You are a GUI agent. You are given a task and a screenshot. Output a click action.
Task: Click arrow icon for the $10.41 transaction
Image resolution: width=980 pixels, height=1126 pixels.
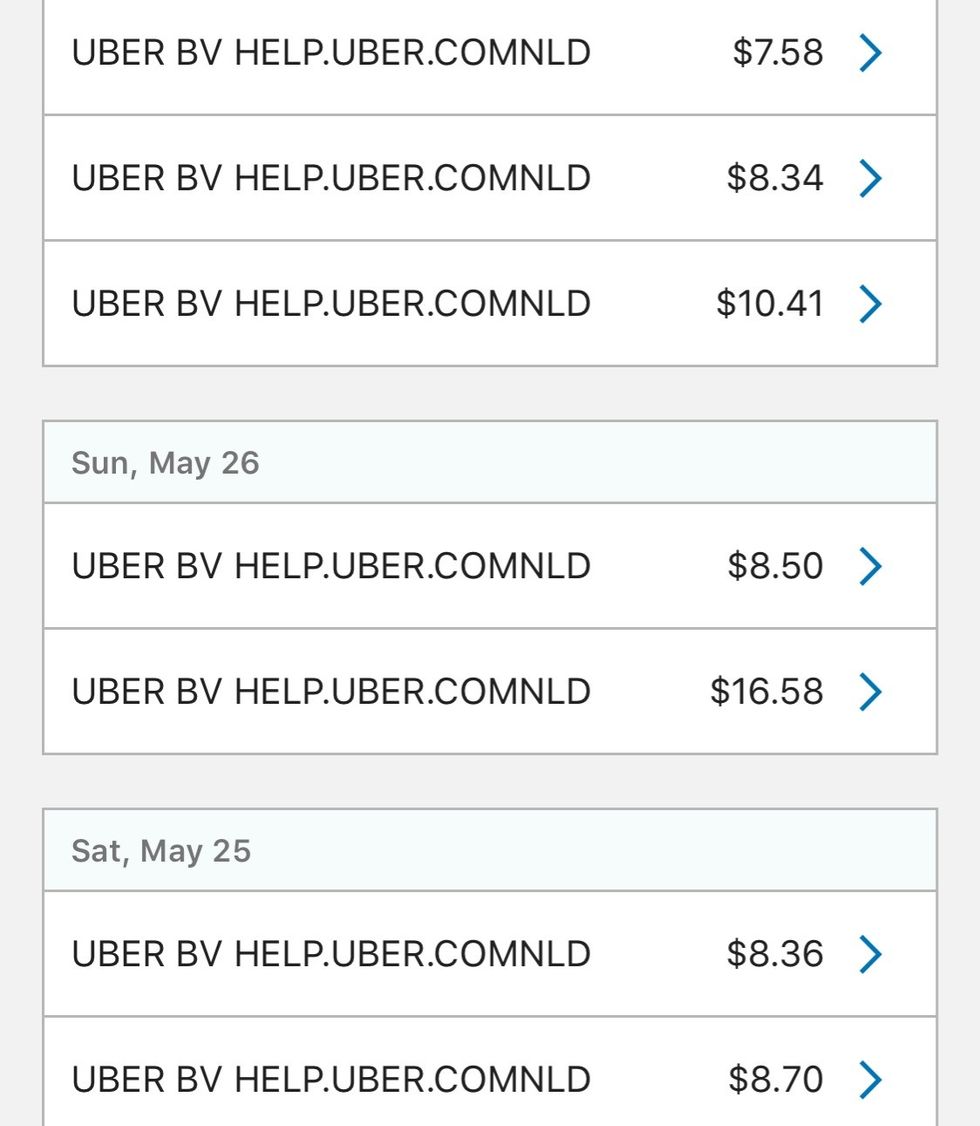tap(870, 303)
